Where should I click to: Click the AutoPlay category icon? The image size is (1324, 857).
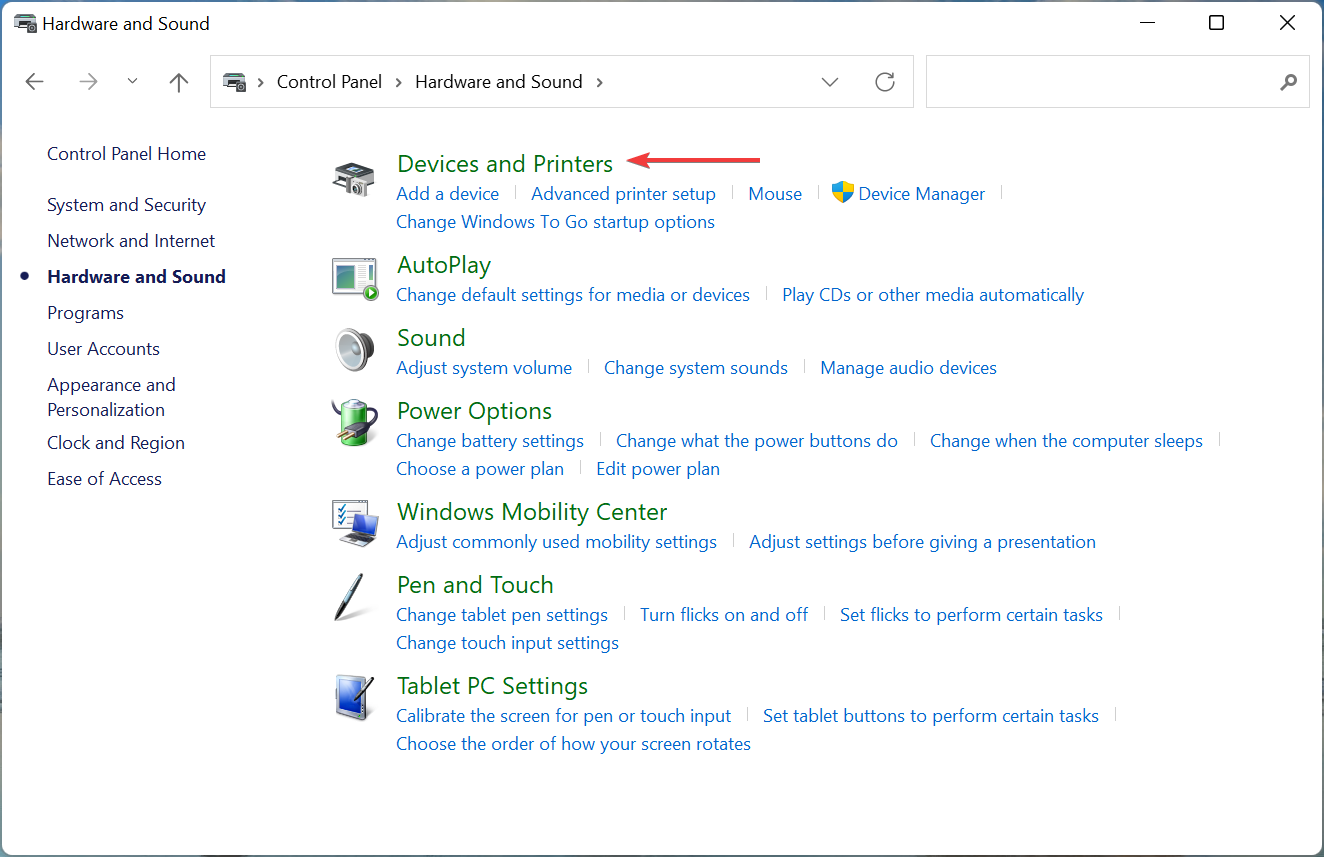pos(354,279)
